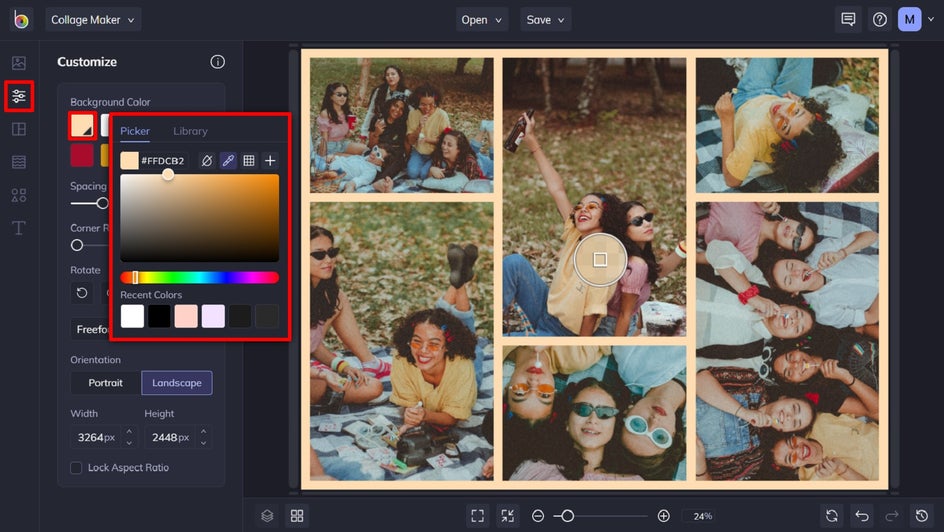Select the Customize sliders sidebar icon
Screen dimensions: 944x532
(19, 96)
